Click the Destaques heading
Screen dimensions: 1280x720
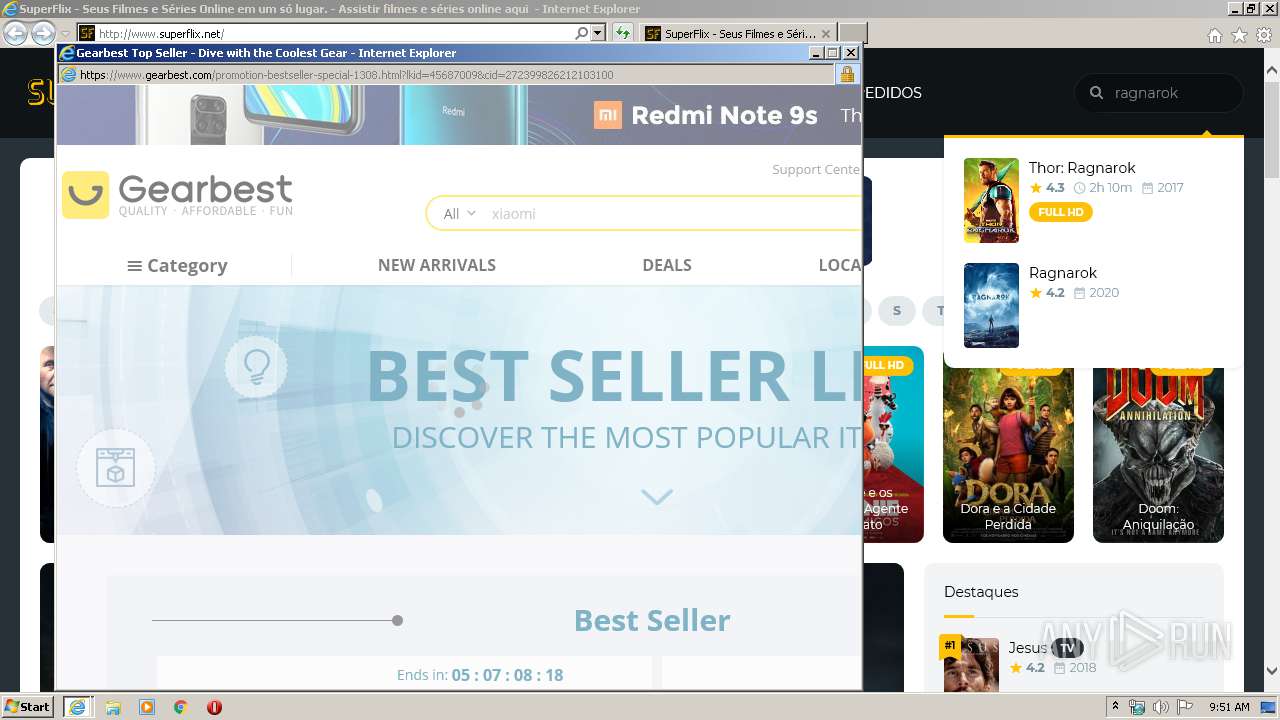[x=981, y=592]
